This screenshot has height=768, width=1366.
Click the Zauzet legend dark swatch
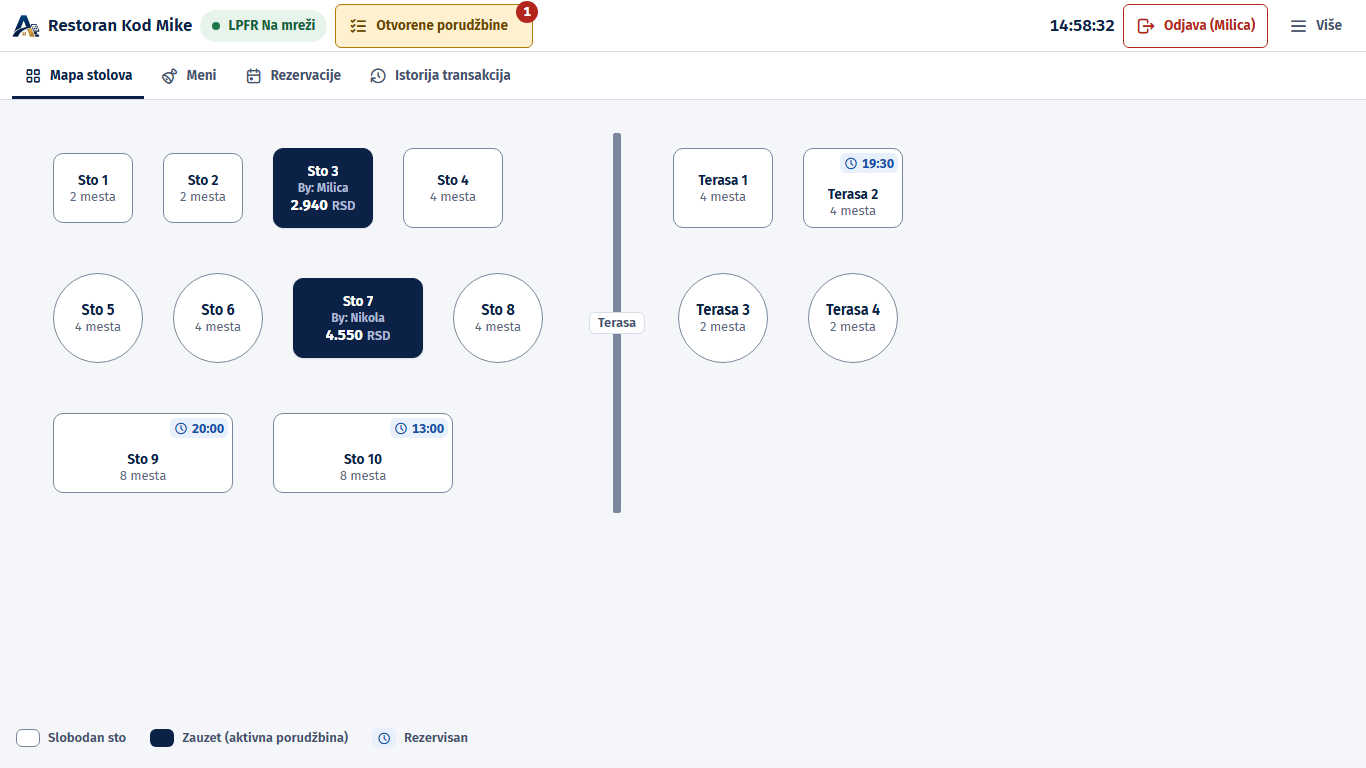click(162, 738)
